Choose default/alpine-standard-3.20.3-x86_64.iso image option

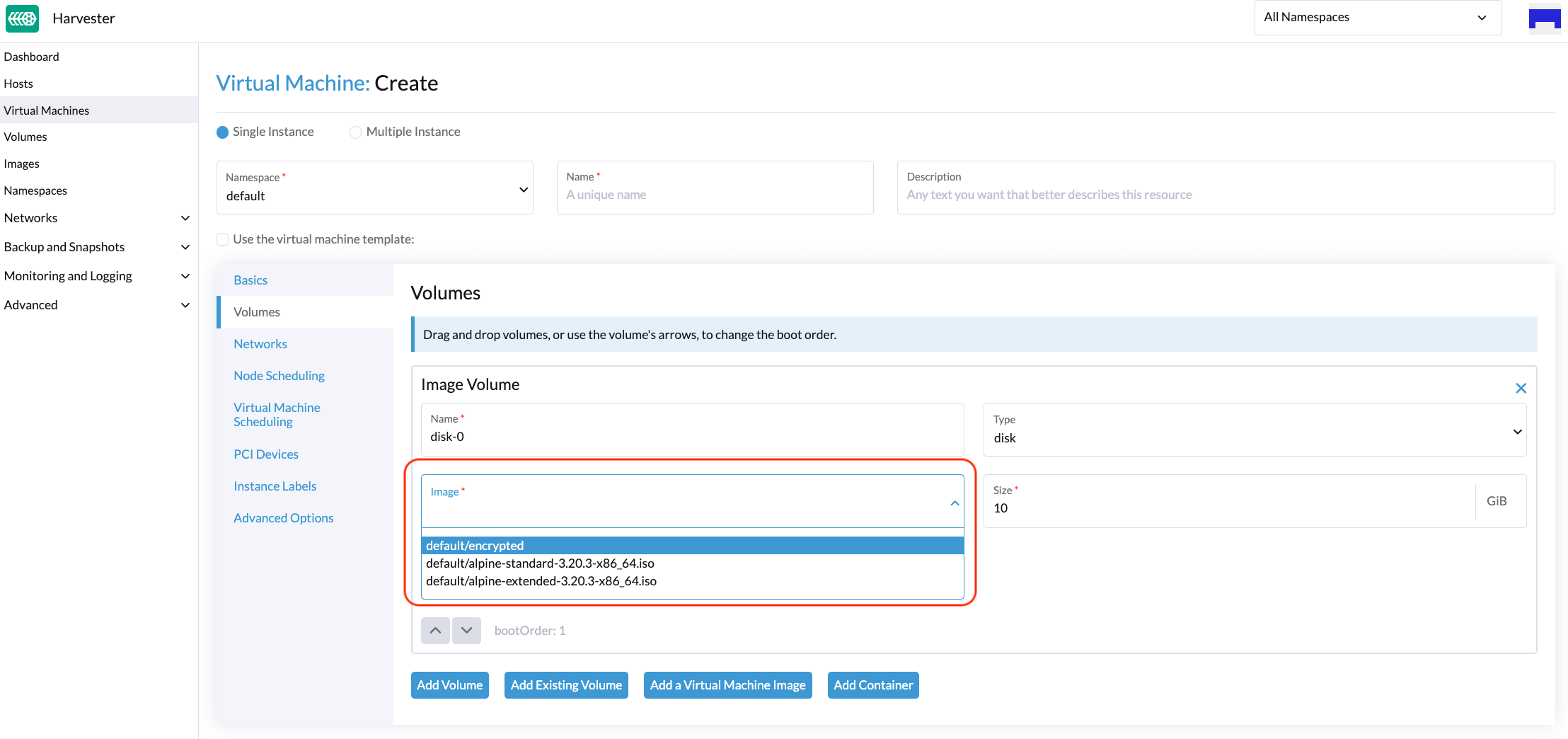540,563
